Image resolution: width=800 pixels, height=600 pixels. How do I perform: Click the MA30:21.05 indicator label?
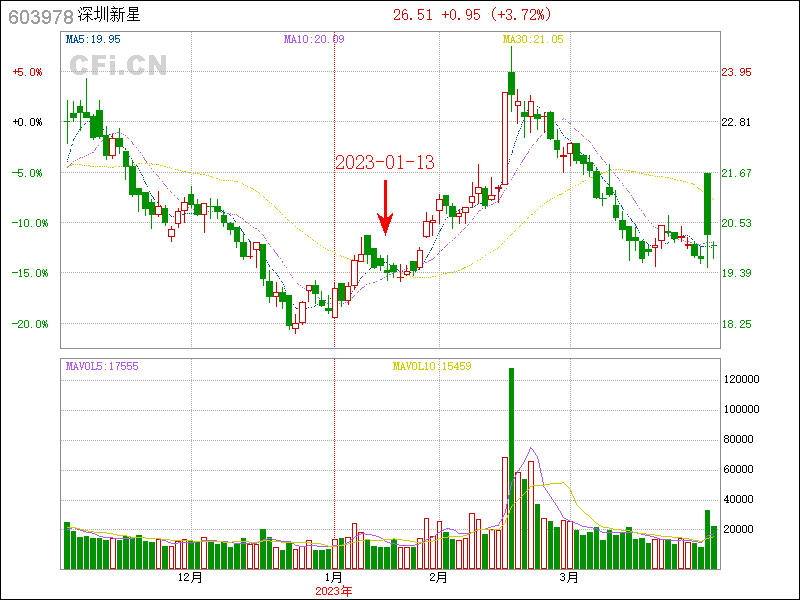(x=532, y=39)
